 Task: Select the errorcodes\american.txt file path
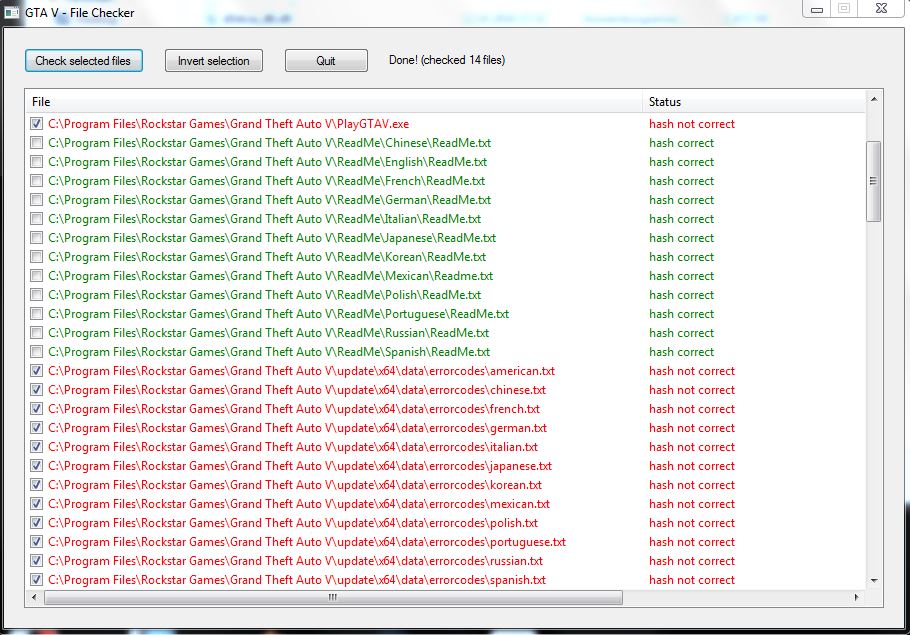tap(301, 371)
